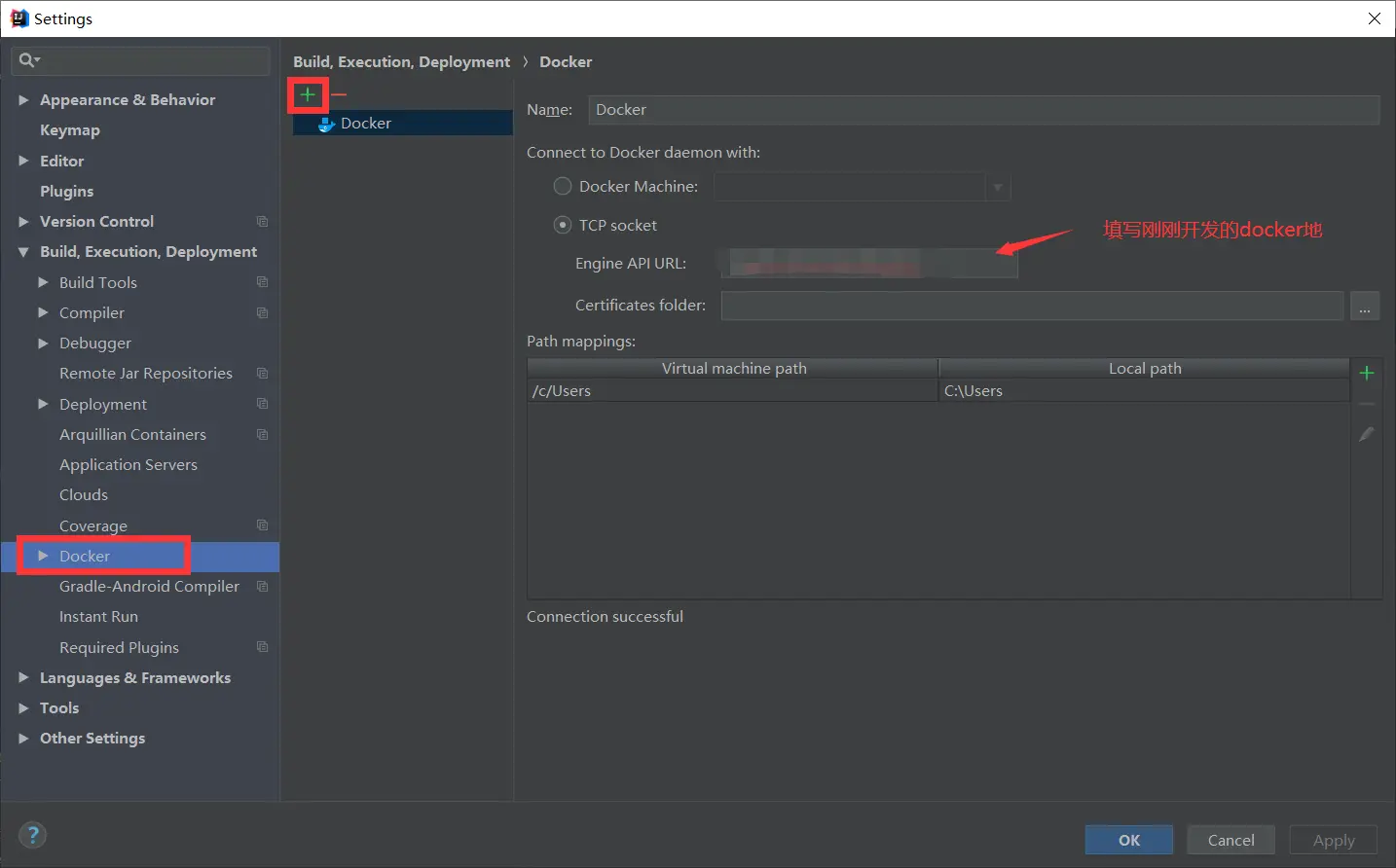
Task: Expand the Docker node in settings tree
Action: (43, 556)
